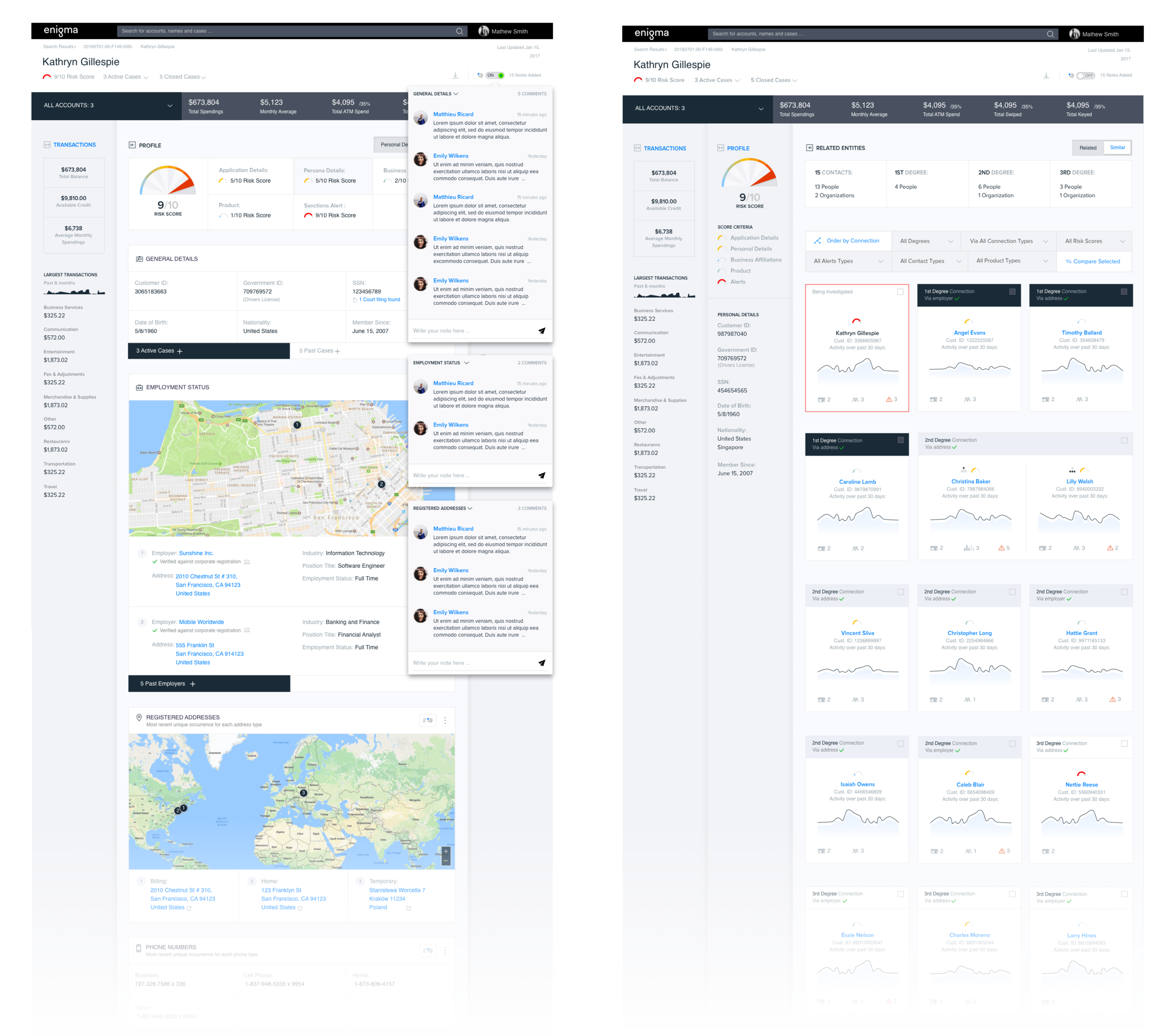The height and width of the screenshot is (1036, 1174).
Task: Click the Order by Connection icon
Action: pos(817,241)
